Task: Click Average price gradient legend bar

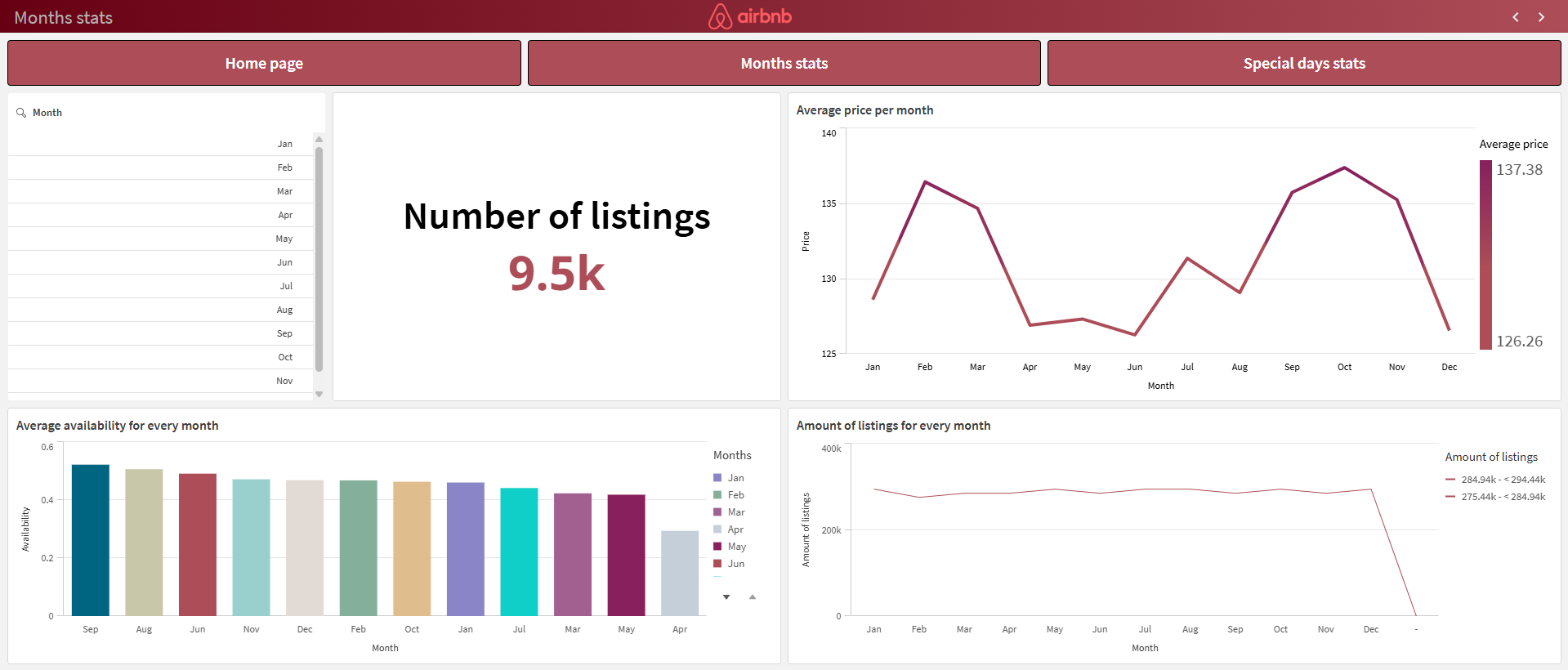Action: tap(1485, 255)
